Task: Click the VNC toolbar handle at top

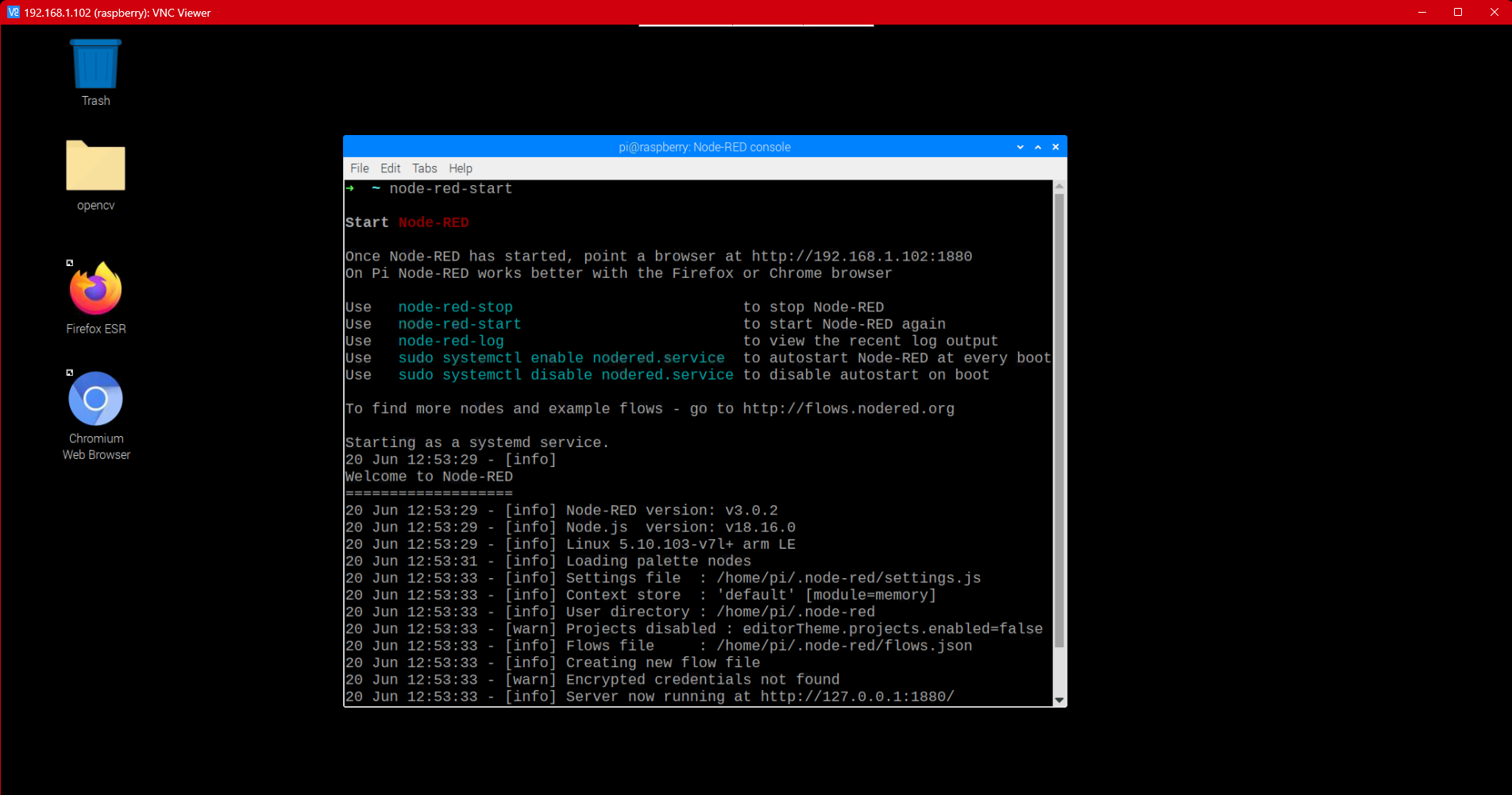Action: point(756,26)
